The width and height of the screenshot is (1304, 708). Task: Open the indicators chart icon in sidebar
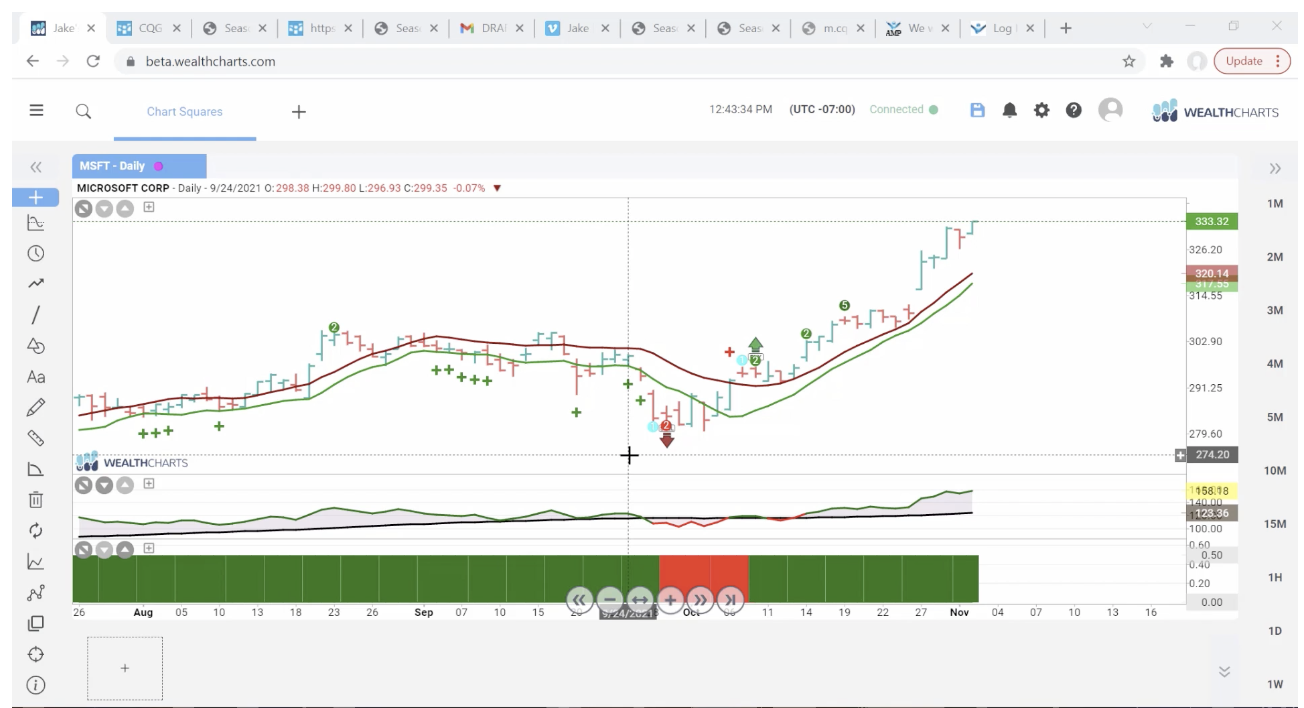pyautogui.click(x=36, y=562)
